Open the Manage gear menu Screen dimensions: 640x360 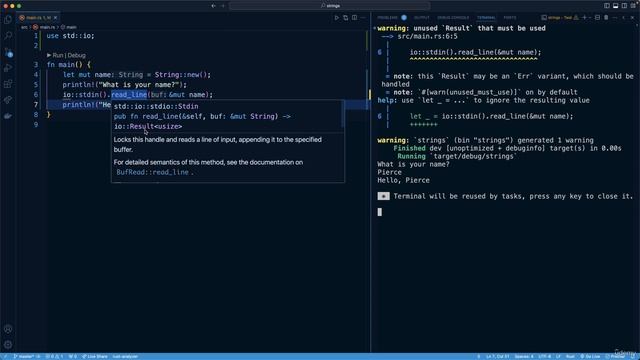coord(8,345)
